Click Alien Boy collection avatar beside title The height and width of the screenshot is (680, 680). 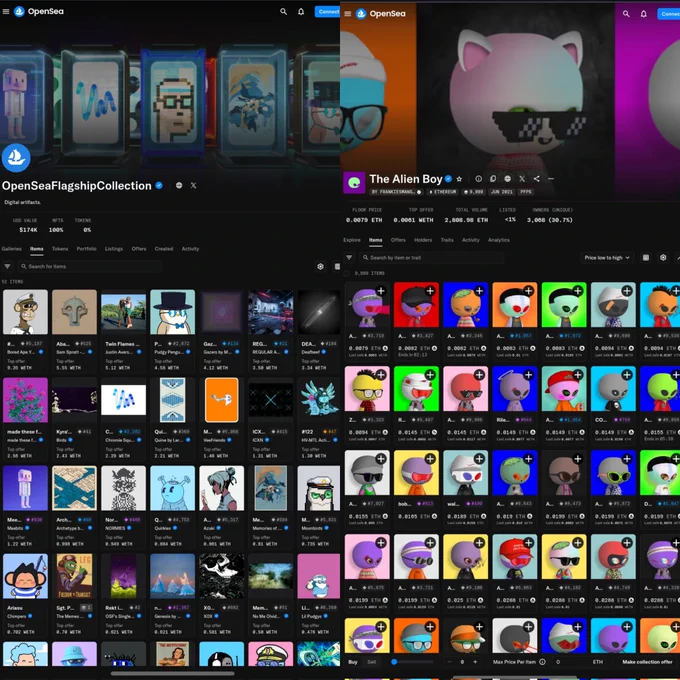point(354,183)
